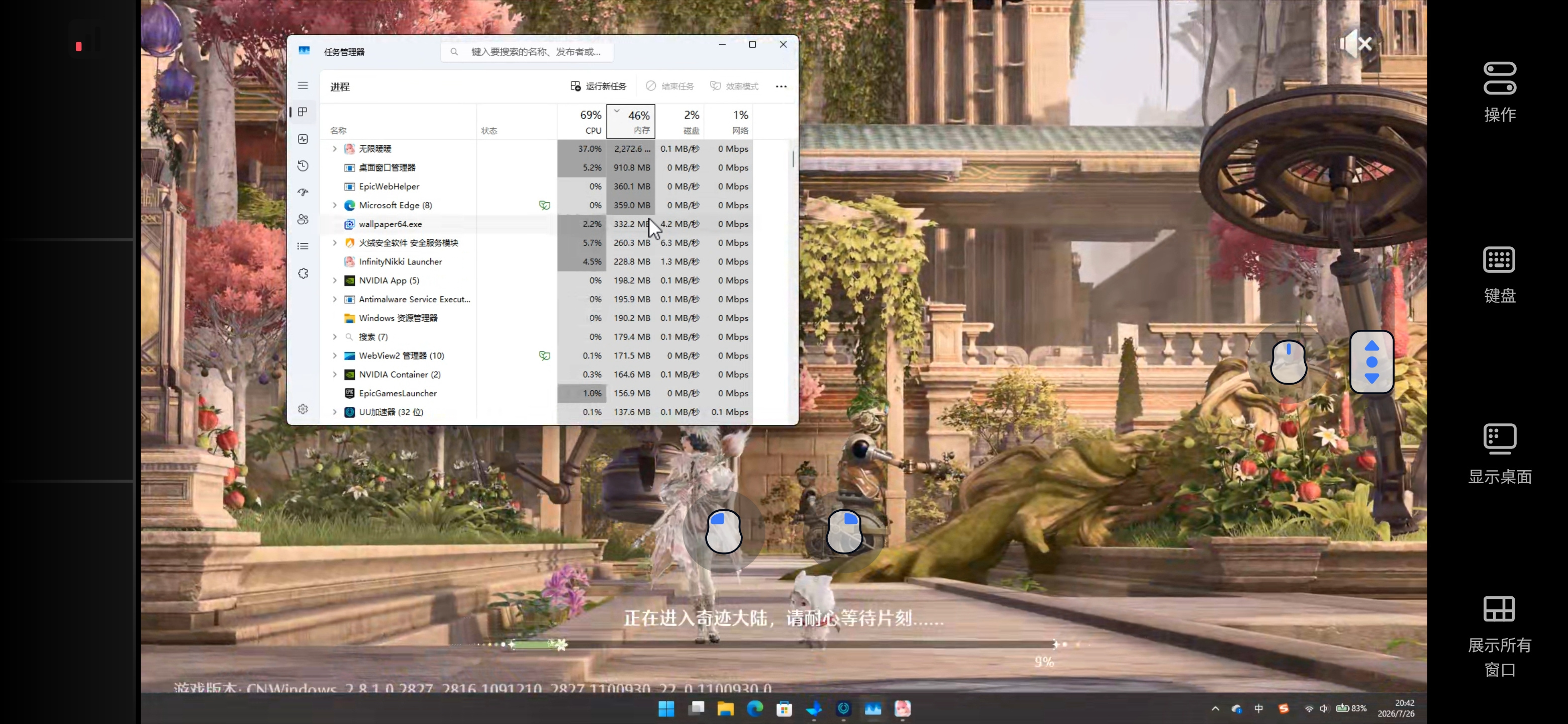
Task: Open the Startup apps sidebar icon
Action: 303,193
